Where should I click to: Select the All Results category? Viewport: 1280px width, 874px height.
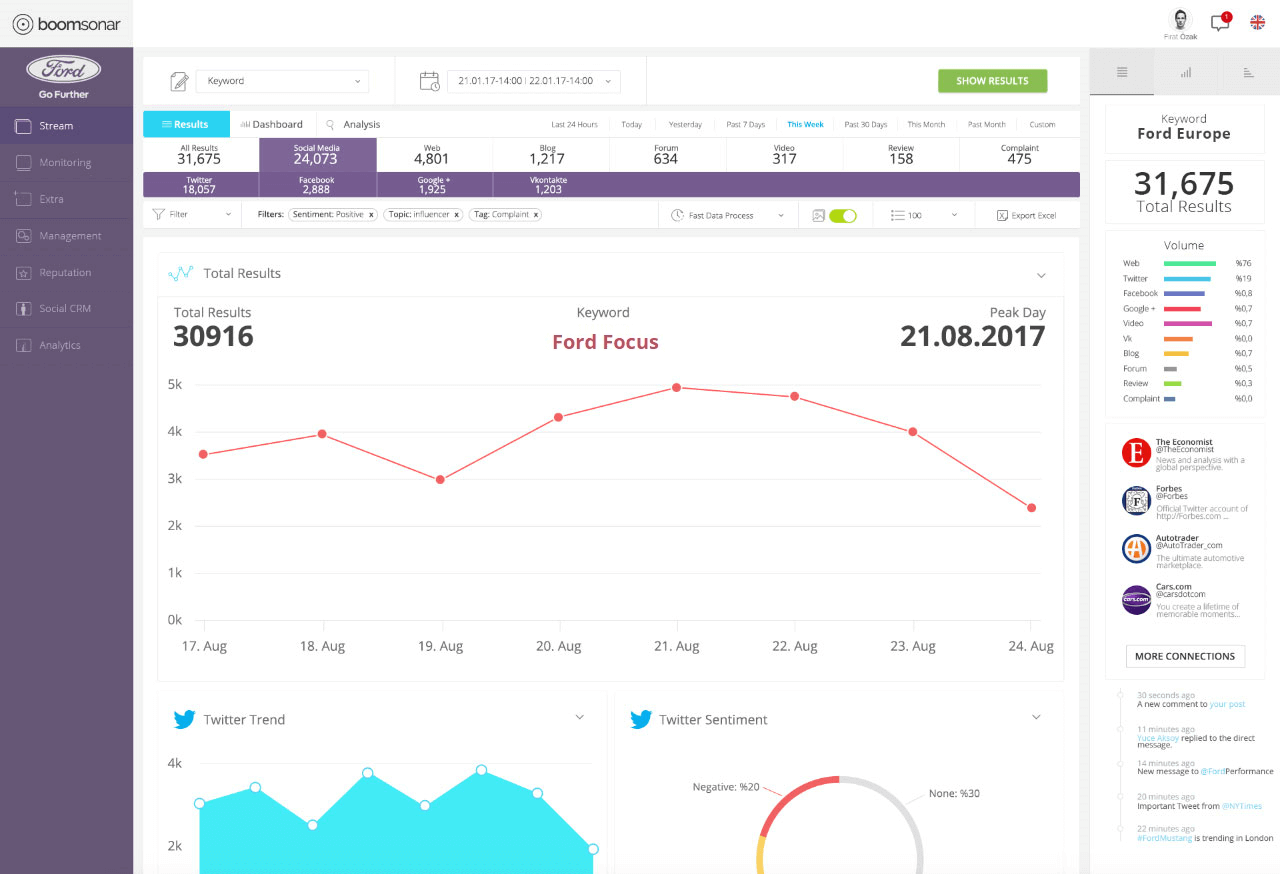click(x=200, y=154)
